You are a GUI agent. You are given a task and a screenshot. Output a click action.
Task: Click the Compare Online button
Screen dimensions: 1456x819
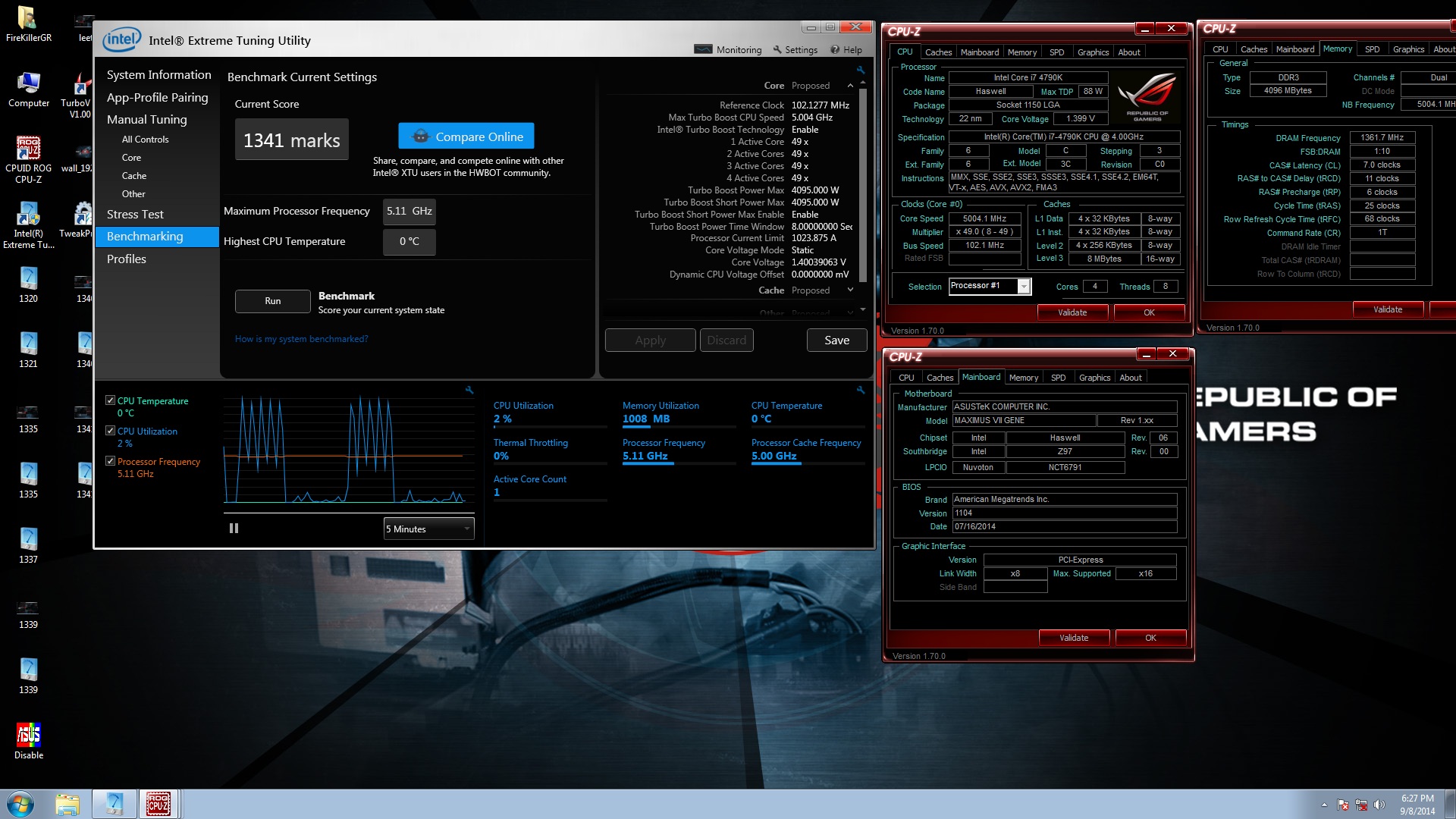tap(466, 136)
